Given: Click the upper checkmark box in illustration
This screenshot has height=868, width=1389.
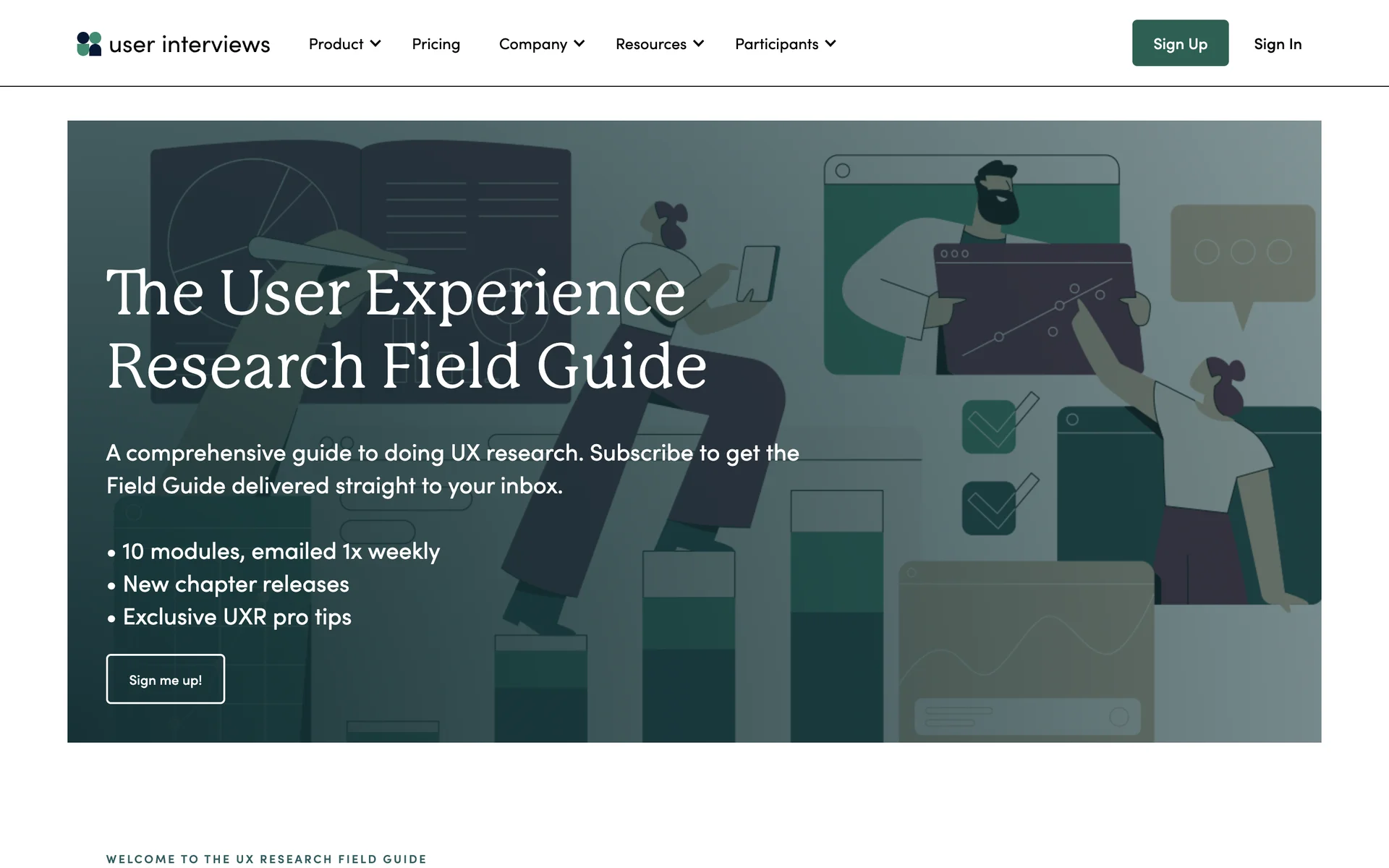Looking at the screenshot, I should pyautogui.click(x=990, y=427).
